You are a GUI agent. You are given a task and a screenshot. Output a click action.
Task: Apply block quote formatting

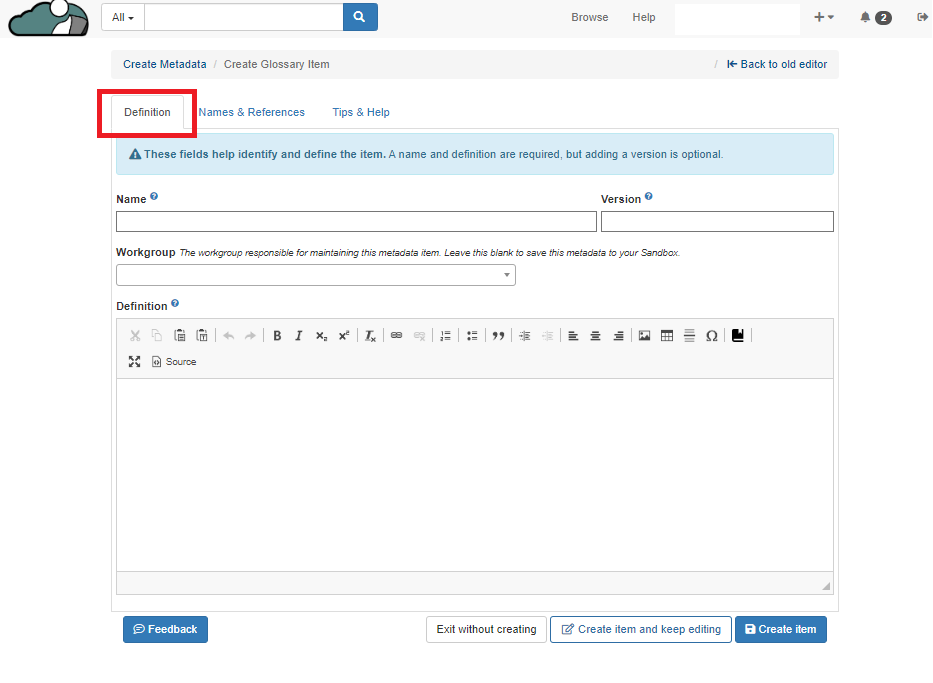click(498, 336)
